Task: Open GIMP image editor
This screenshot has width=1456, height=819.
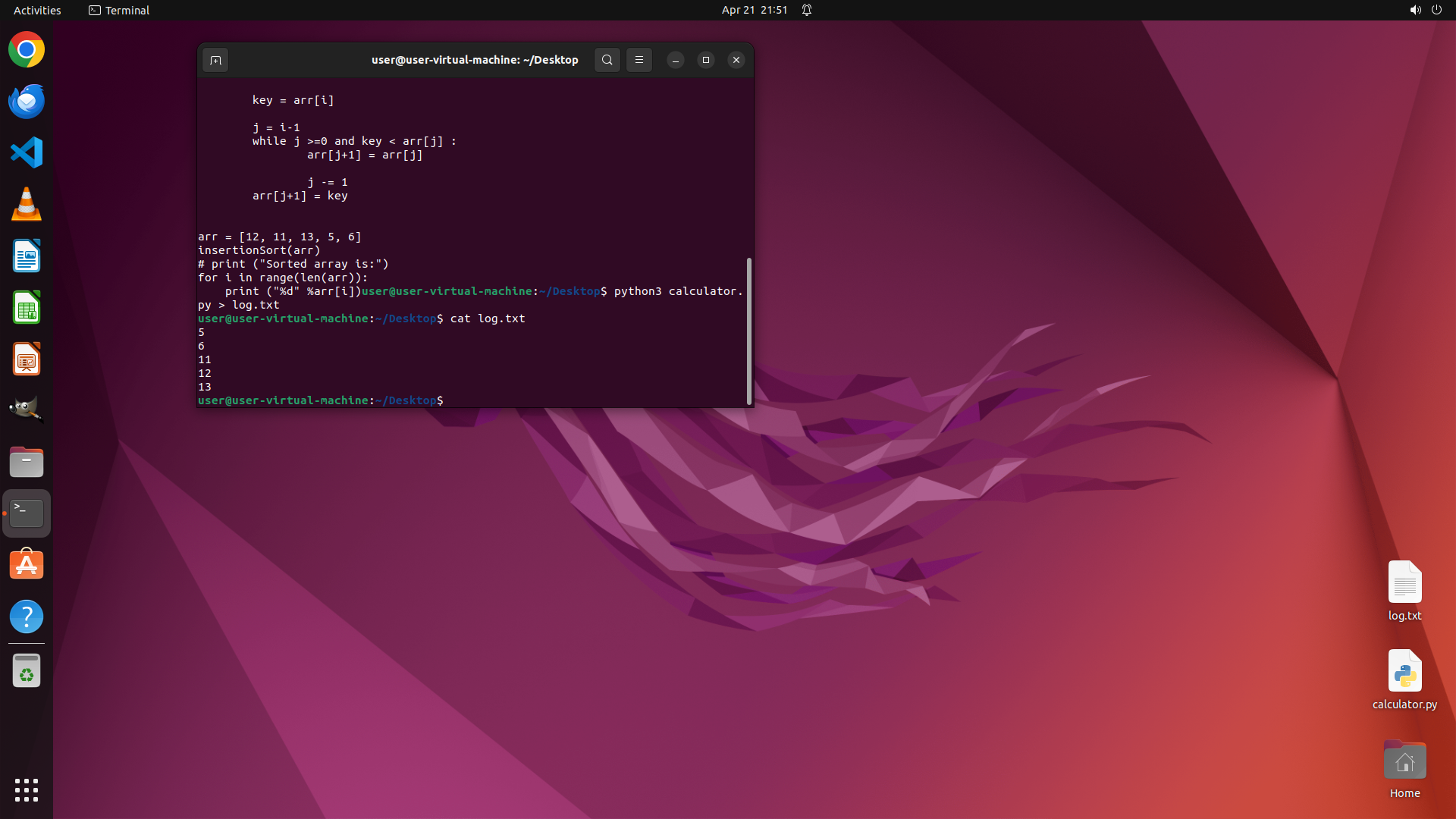Action: pyautogui.click(x=27, y=410)
